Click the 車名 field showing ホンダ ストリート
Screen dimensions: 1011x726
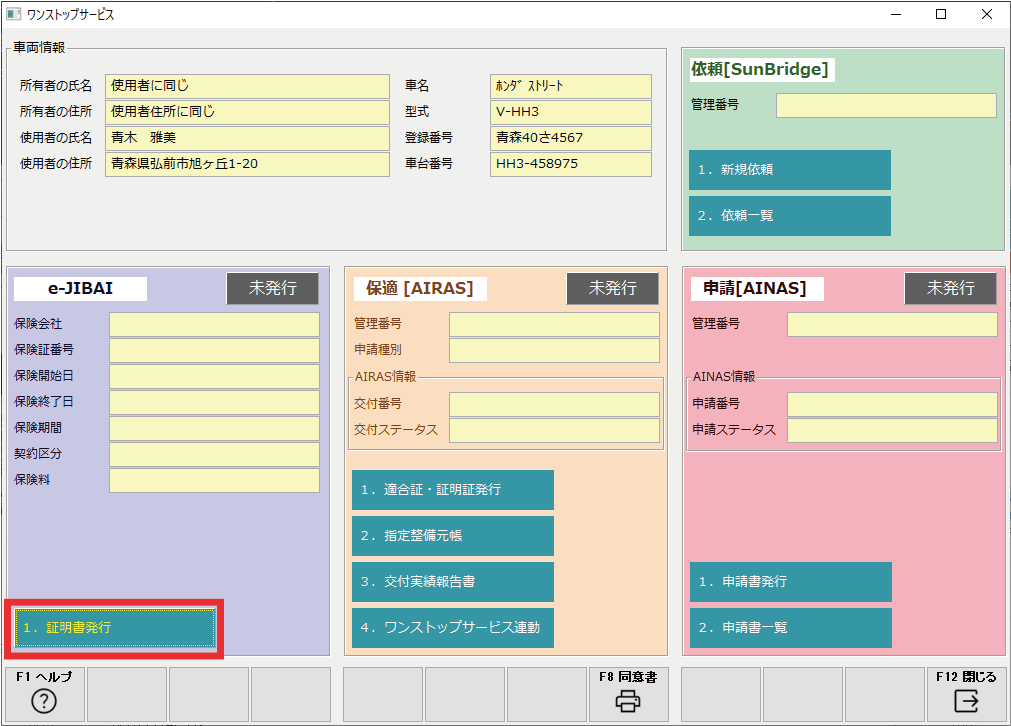571,86
